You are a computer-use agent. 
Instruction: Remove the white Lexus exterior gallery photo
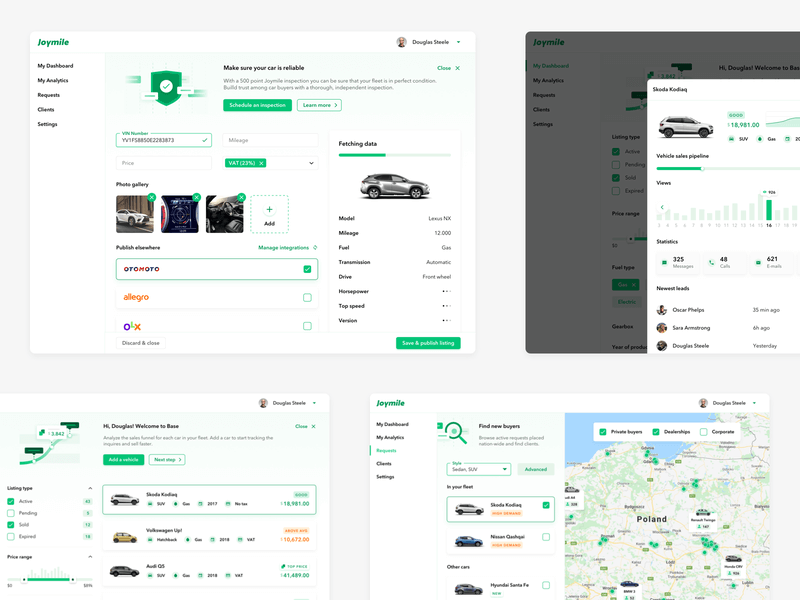(x=151, y=198)
